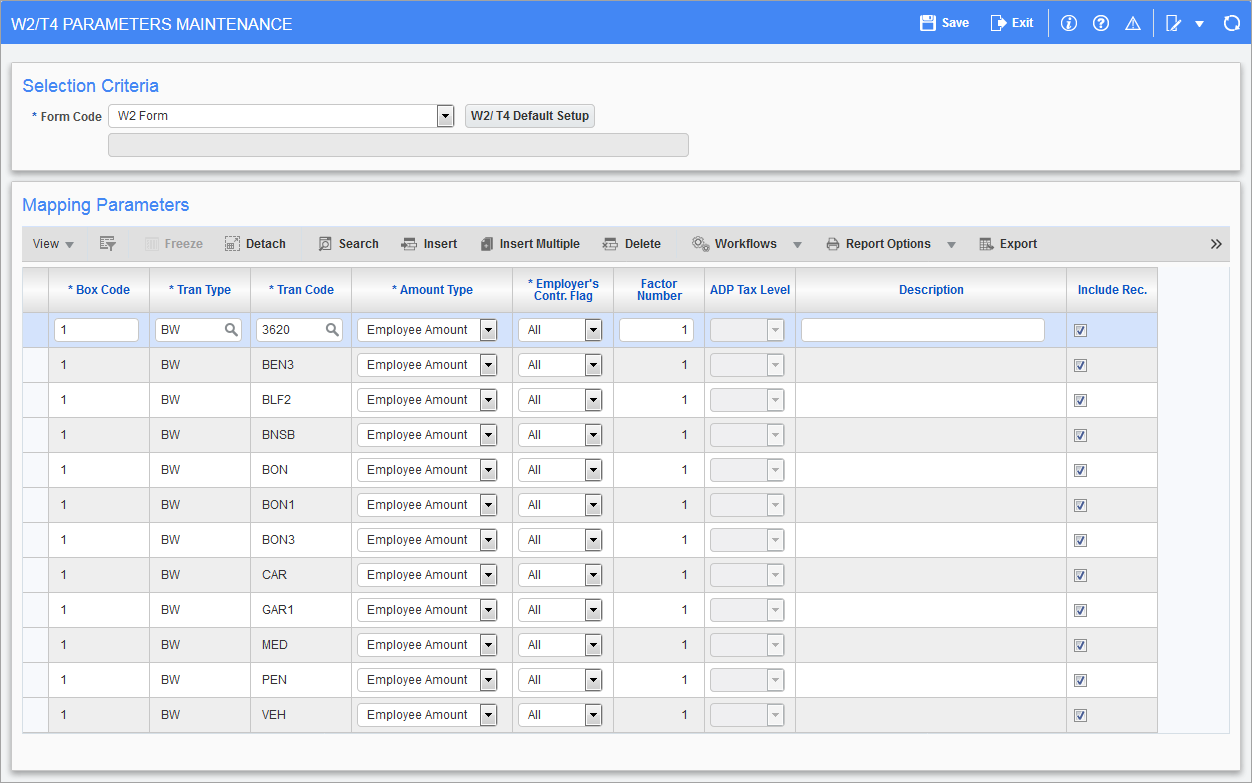
Task: Click the W2/ T4 Default Setup button
Action: pos(530,116)
